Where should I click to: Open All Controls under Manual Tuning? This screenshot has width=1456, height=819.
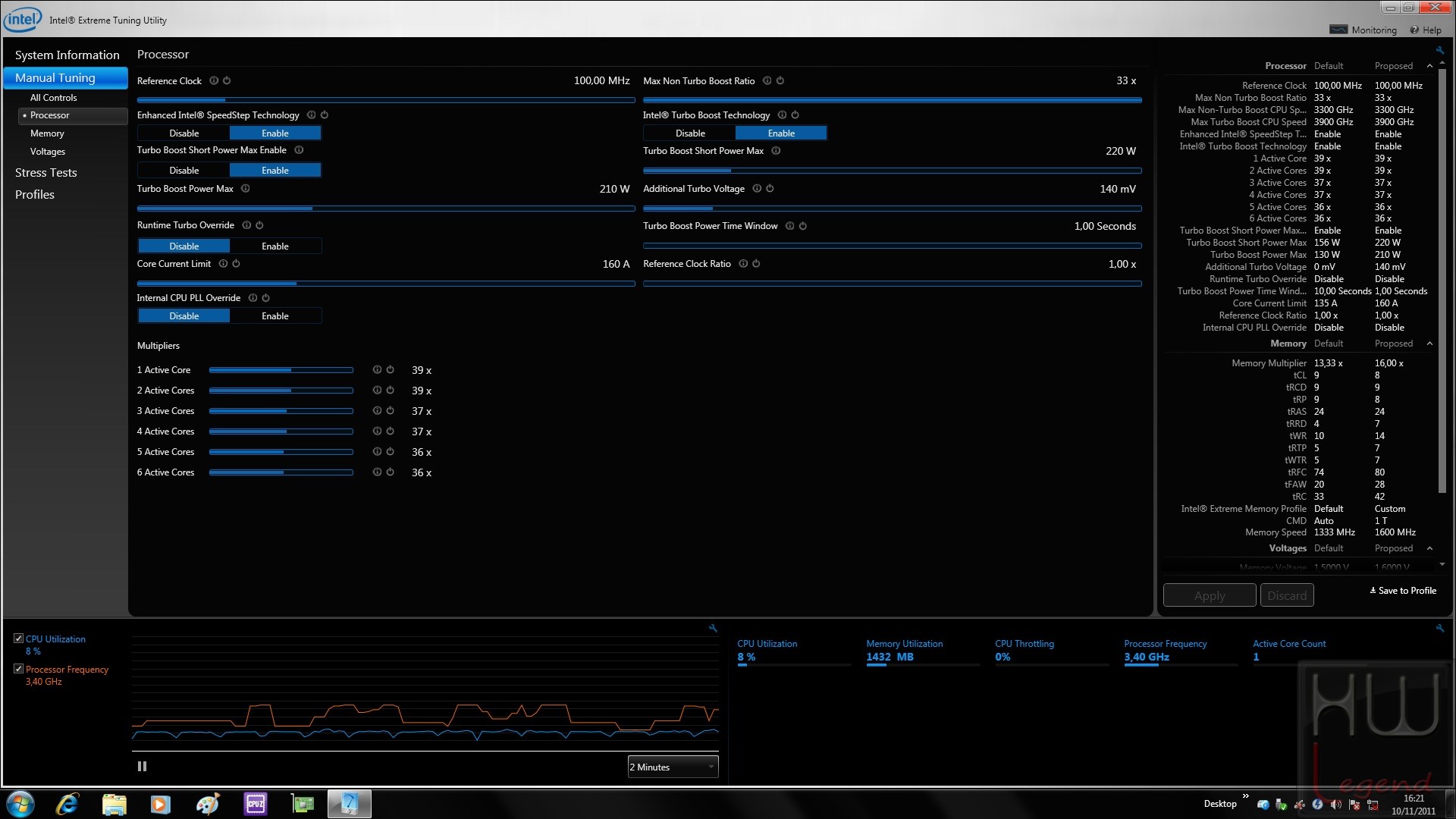tap(53, 98)
